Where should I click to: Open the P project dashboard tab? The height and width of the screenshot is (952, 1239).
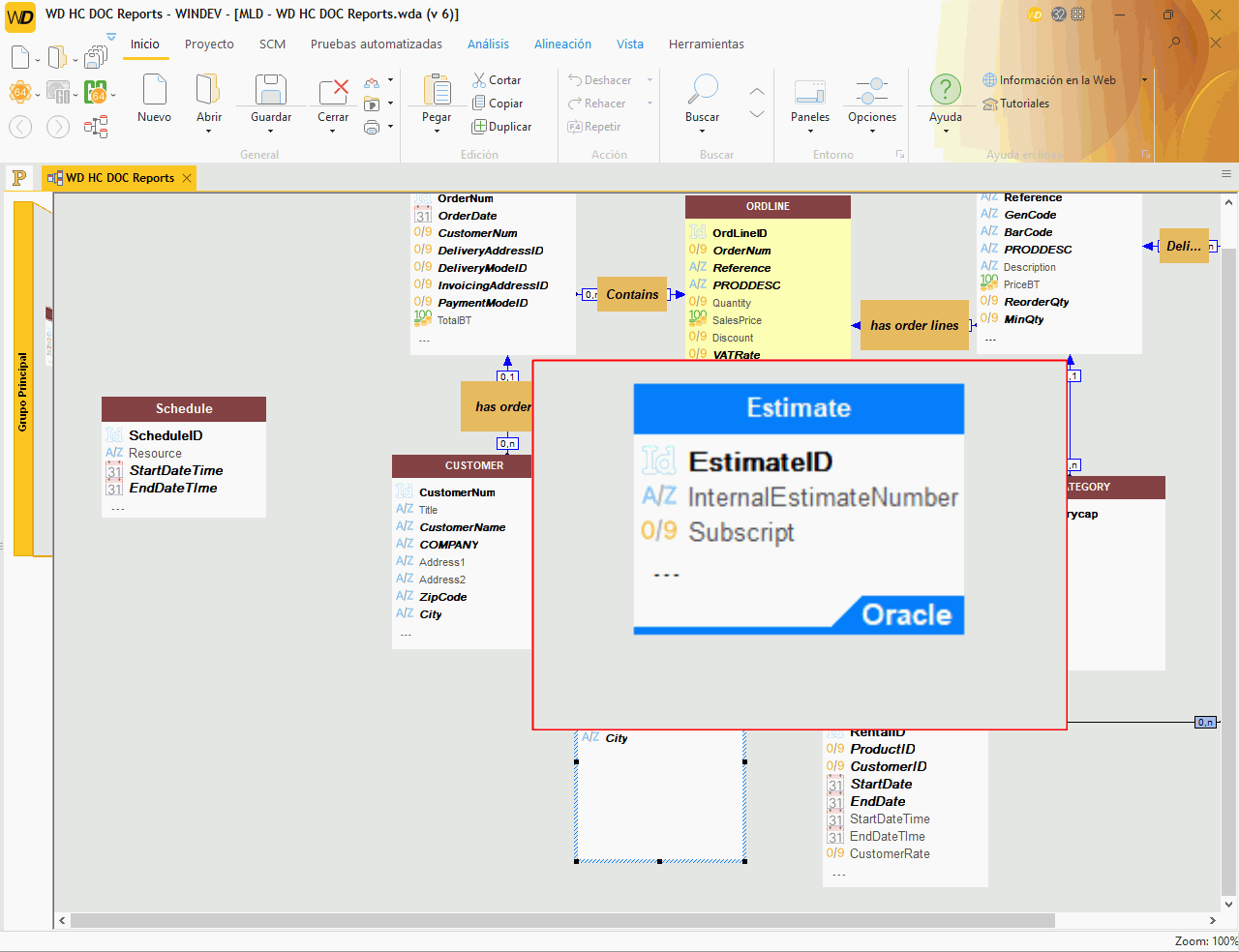[18, 177]
